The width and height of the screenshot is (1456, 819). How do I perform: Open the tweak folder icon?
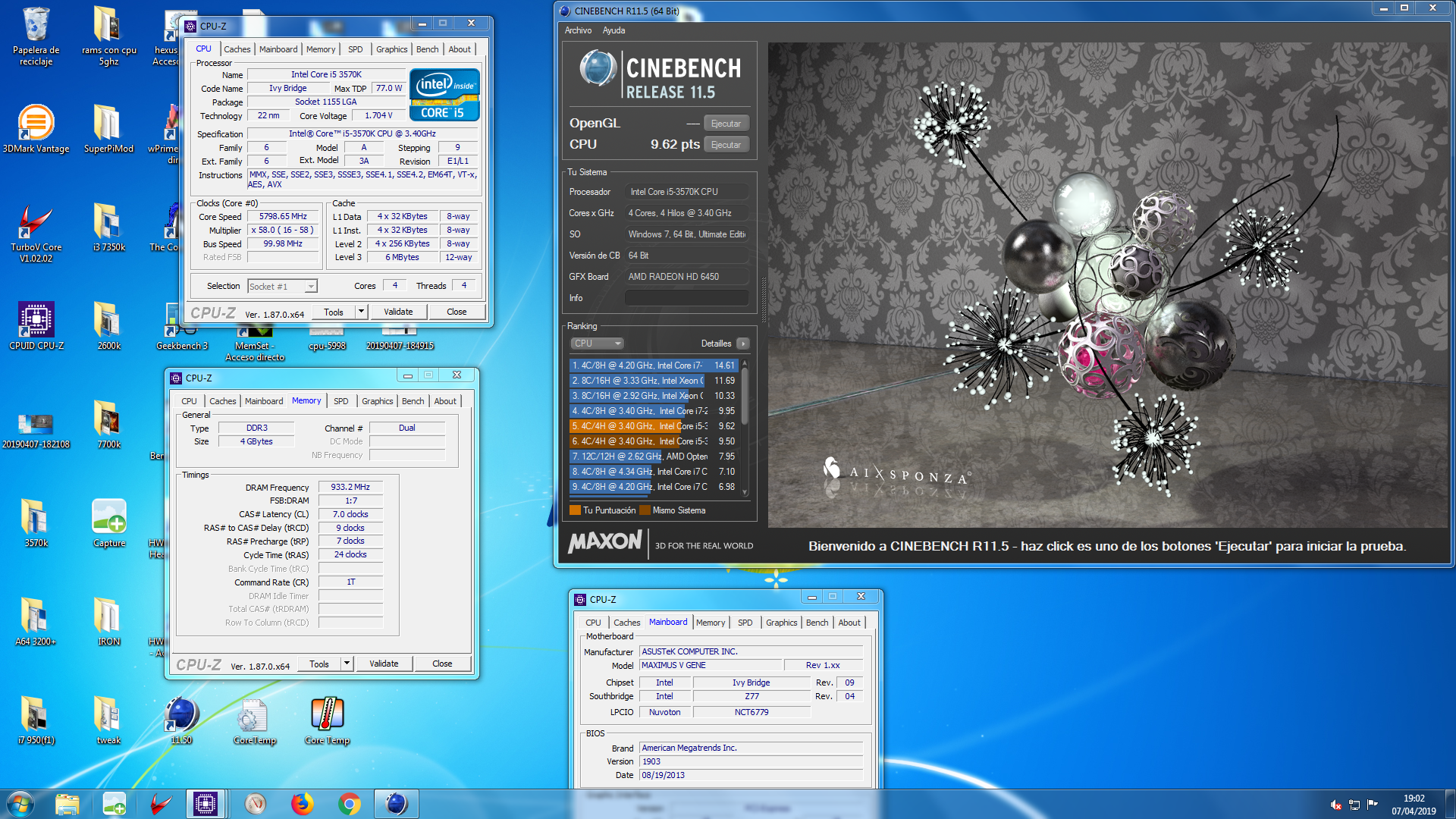[108, 720]
